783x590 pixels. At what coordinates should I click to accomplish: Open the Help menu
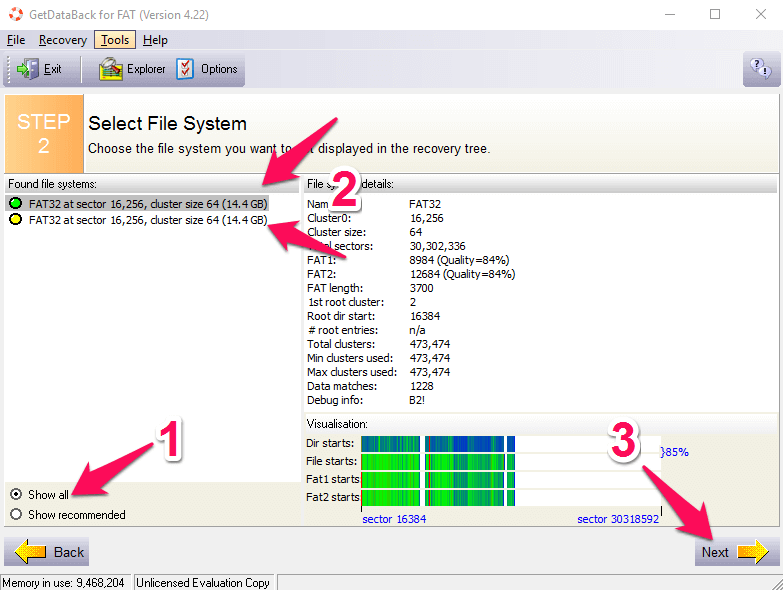155,40
